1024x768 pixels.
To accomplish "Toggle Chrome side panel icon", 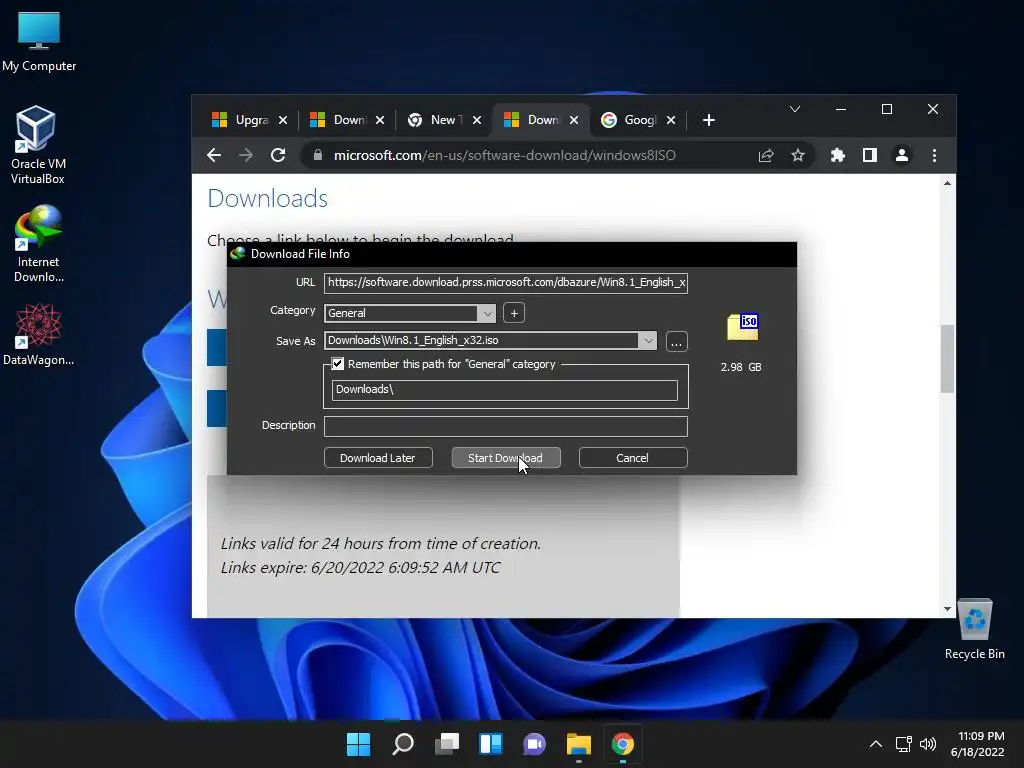I will pyautogui.click(x=870, y=155).
